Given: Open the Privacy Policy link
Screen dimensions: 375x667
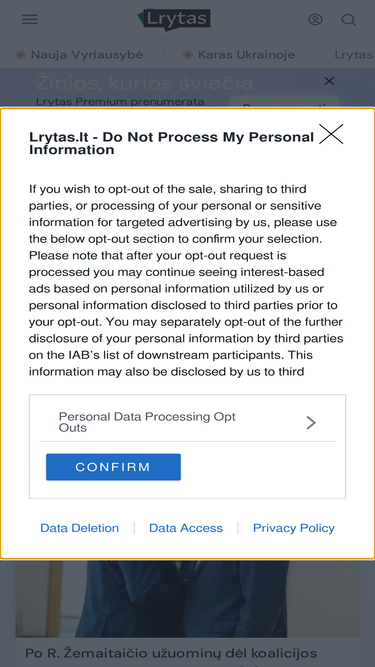Looking at the screenshot, I should (294, 528).
